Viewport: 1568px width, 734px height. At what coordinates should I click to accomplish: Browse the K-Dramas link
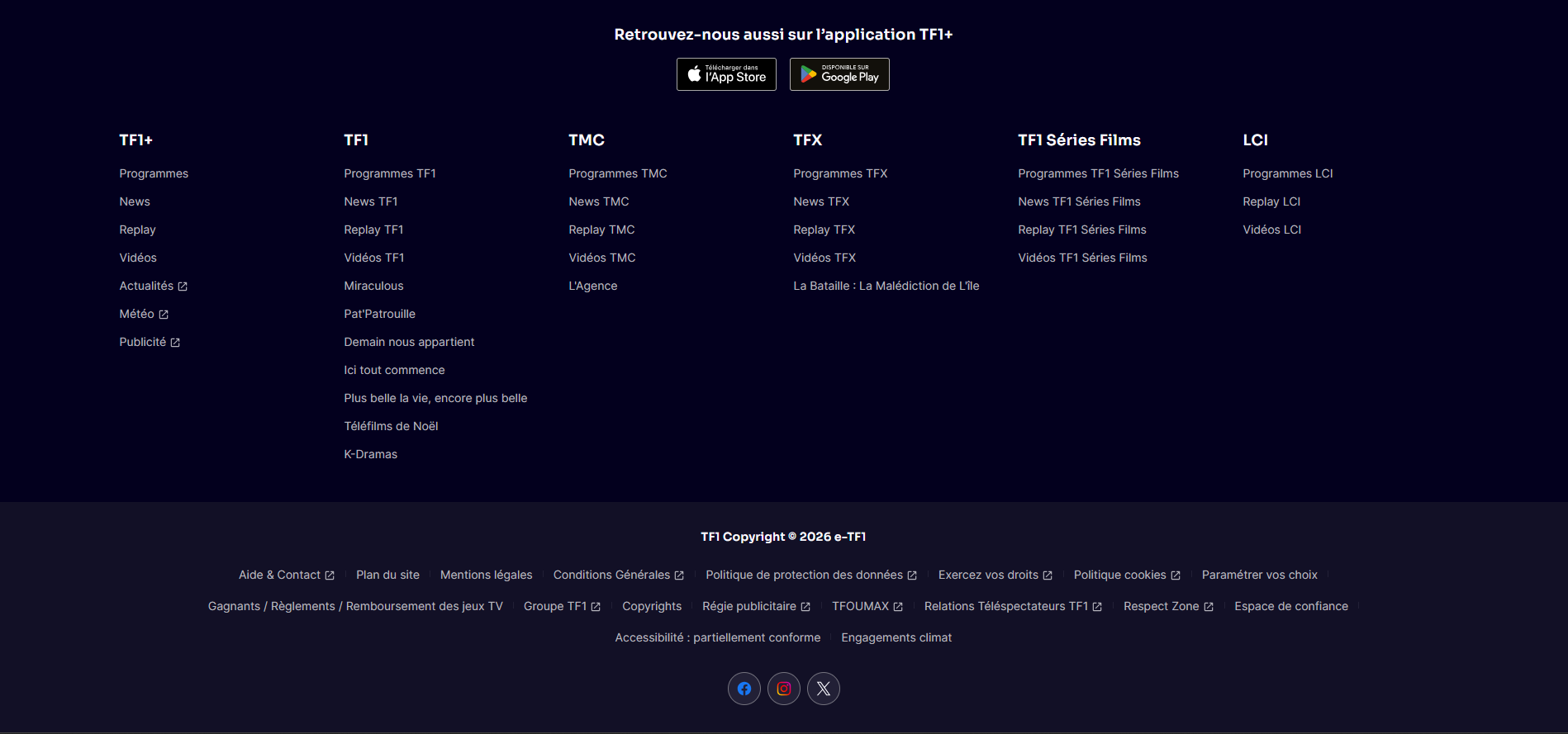pos(371,454)
